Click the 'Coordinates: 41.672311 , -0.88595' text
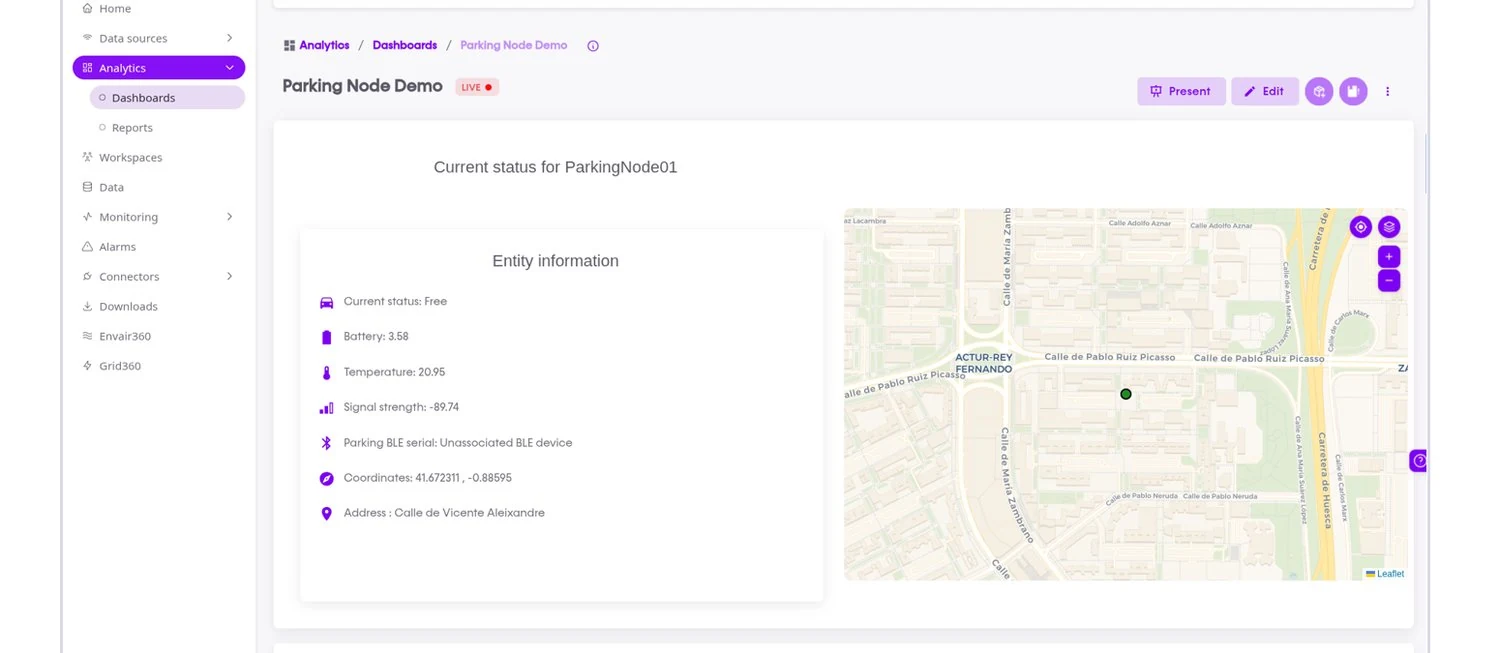Viewport: 1500px width, 653px height. [x=428, y=478]
